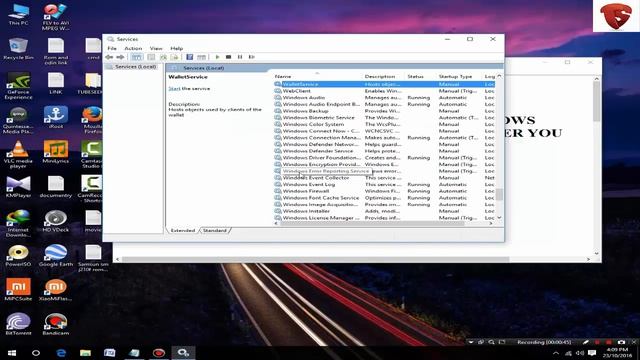This screenshot has height=360, width=640.
Task: Restart the service with the restart icon
Action: (x=251, y=57)
